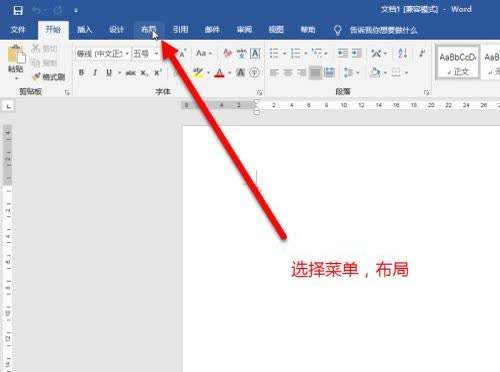Click the Phonetic Guide icon
The width and height of the screenshot is (500, 372).
pos(242,53)
